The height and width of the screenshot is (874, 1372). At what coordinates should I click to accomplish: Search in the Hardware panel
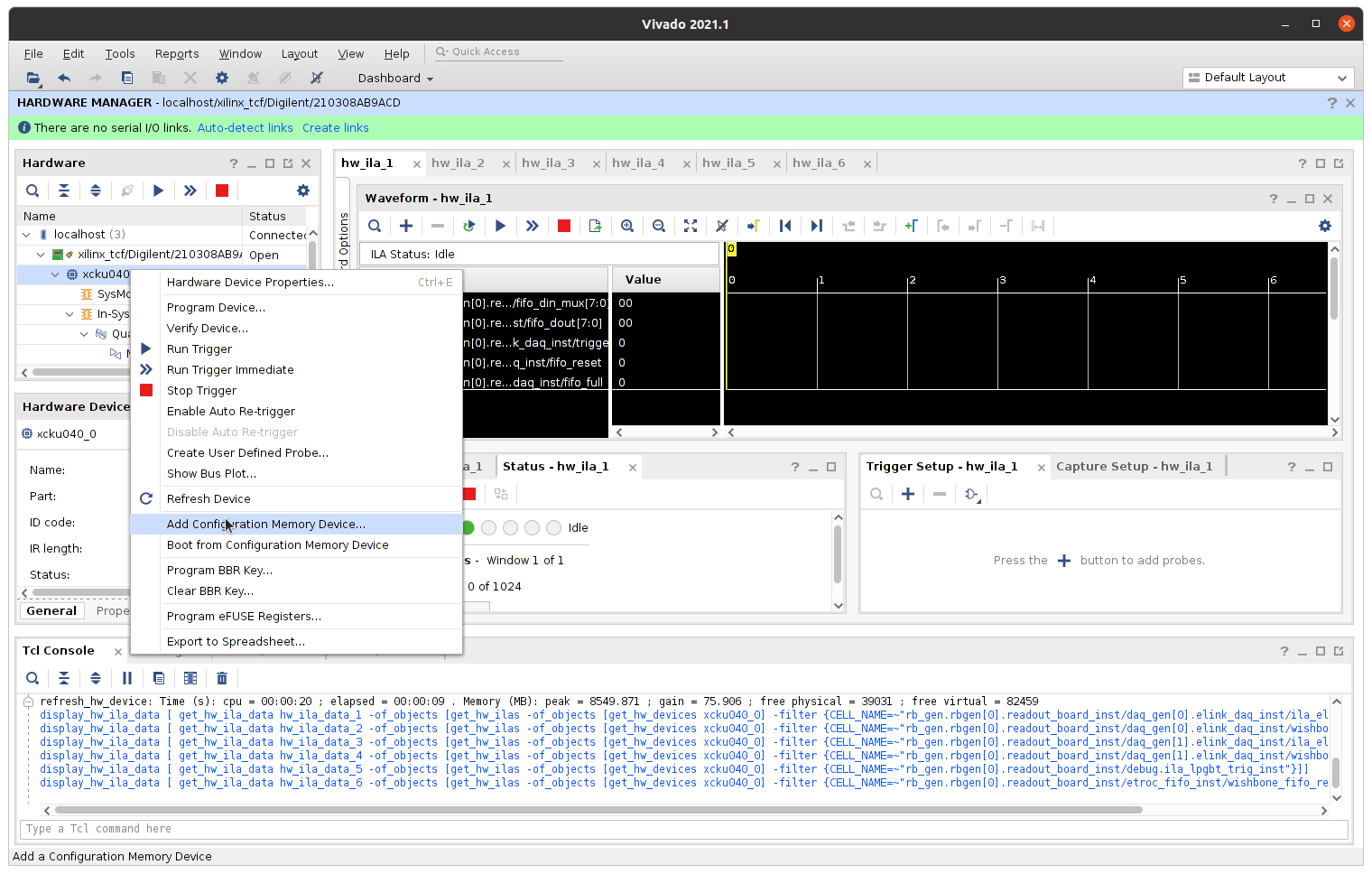(32, 191)
